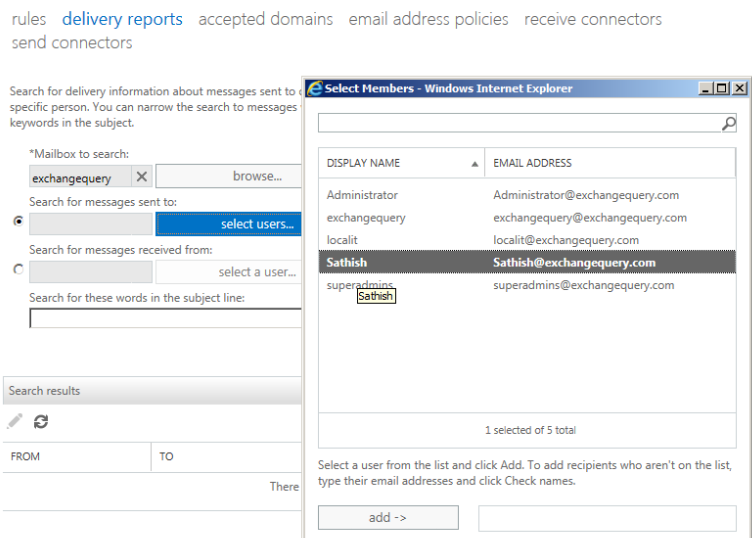
Task: Maximize the Select Members window
Action: (722, 88)
